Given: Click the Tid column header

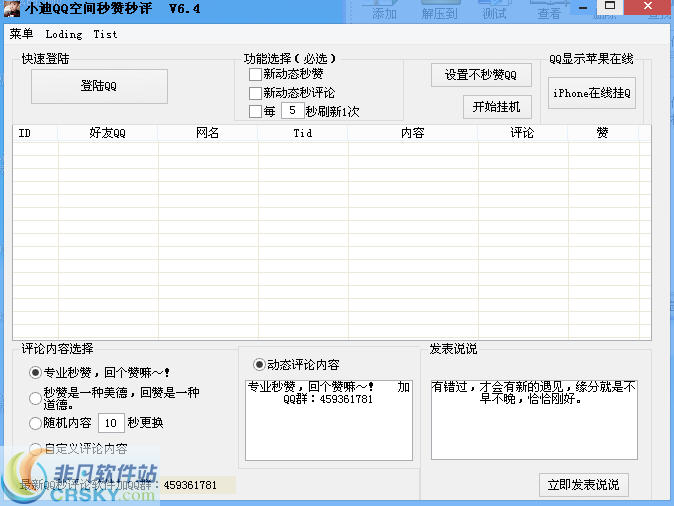Looking at the screenshot, I should click(303, 133).
